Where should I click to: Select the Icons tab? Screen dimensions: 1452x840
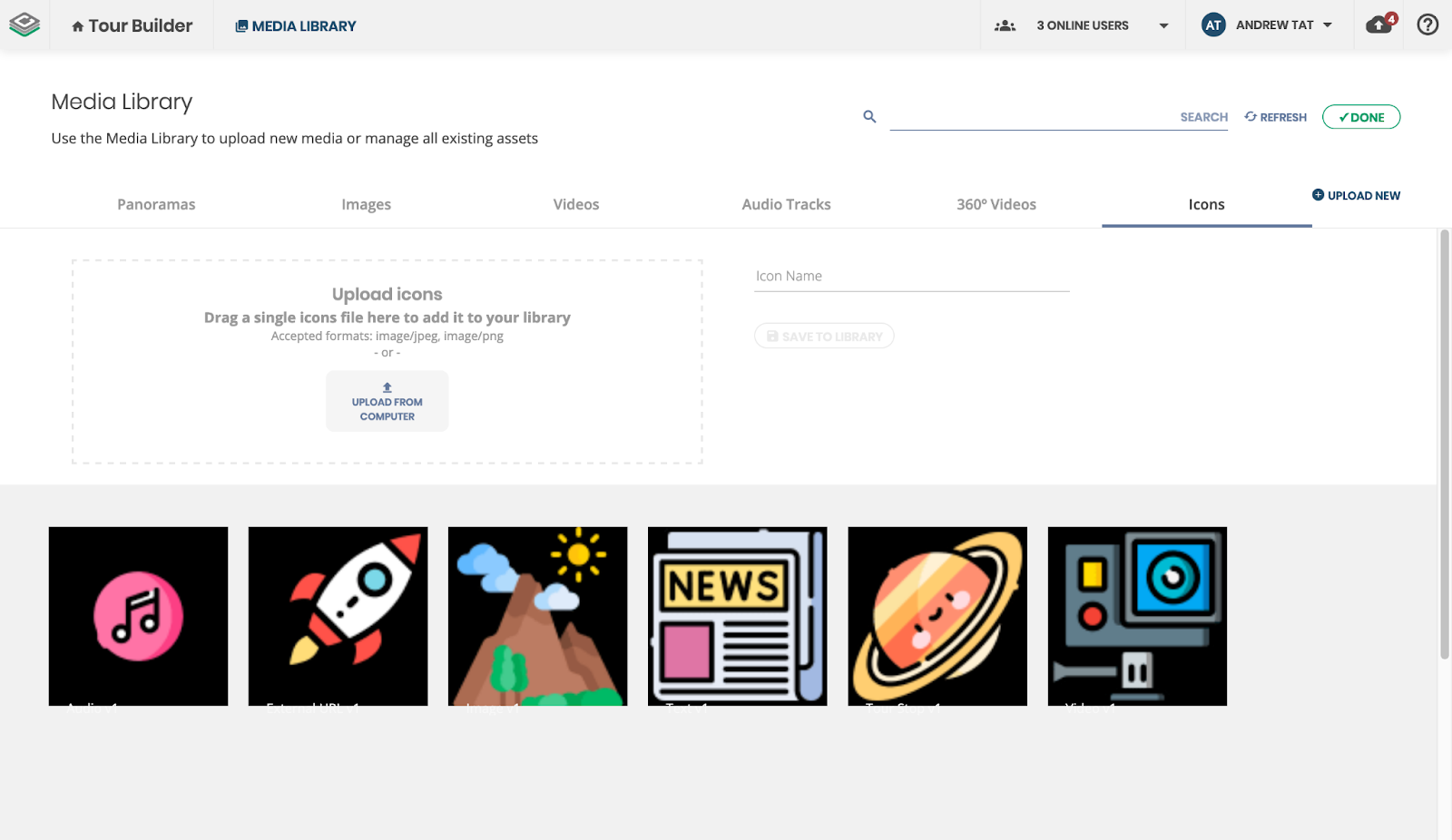click(x=1206, y=204)
